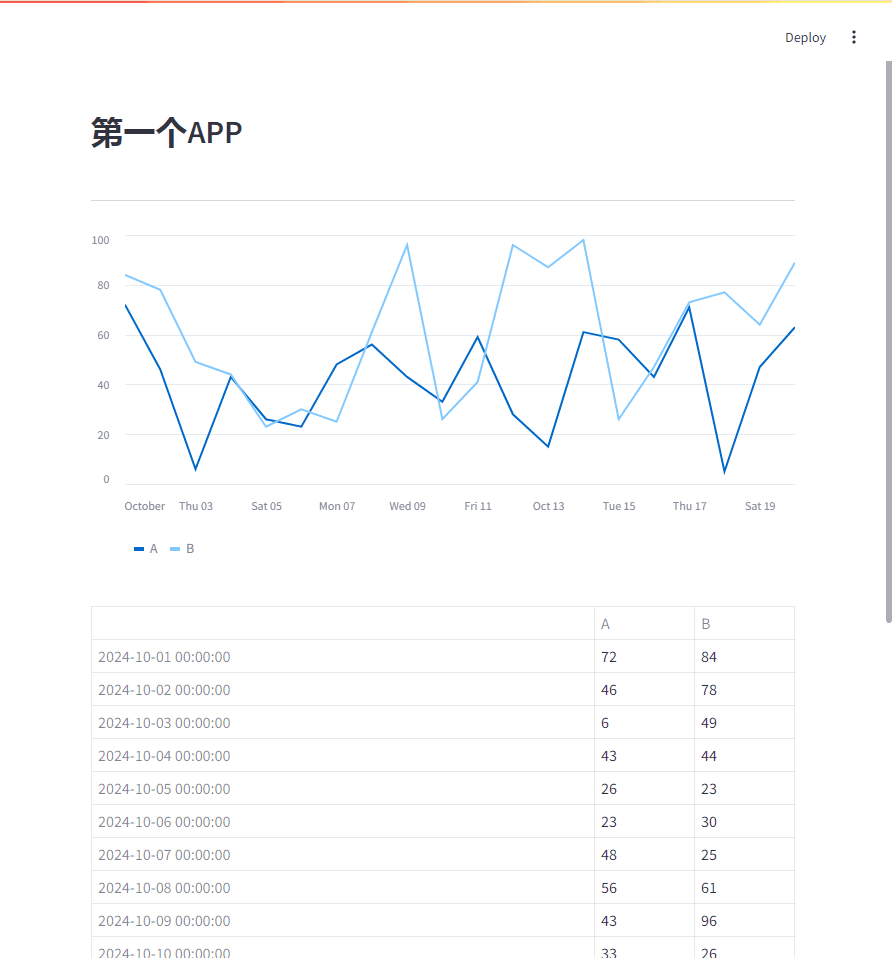Click cell value 72 in column A
892x958 pixels.
point(644,657)
